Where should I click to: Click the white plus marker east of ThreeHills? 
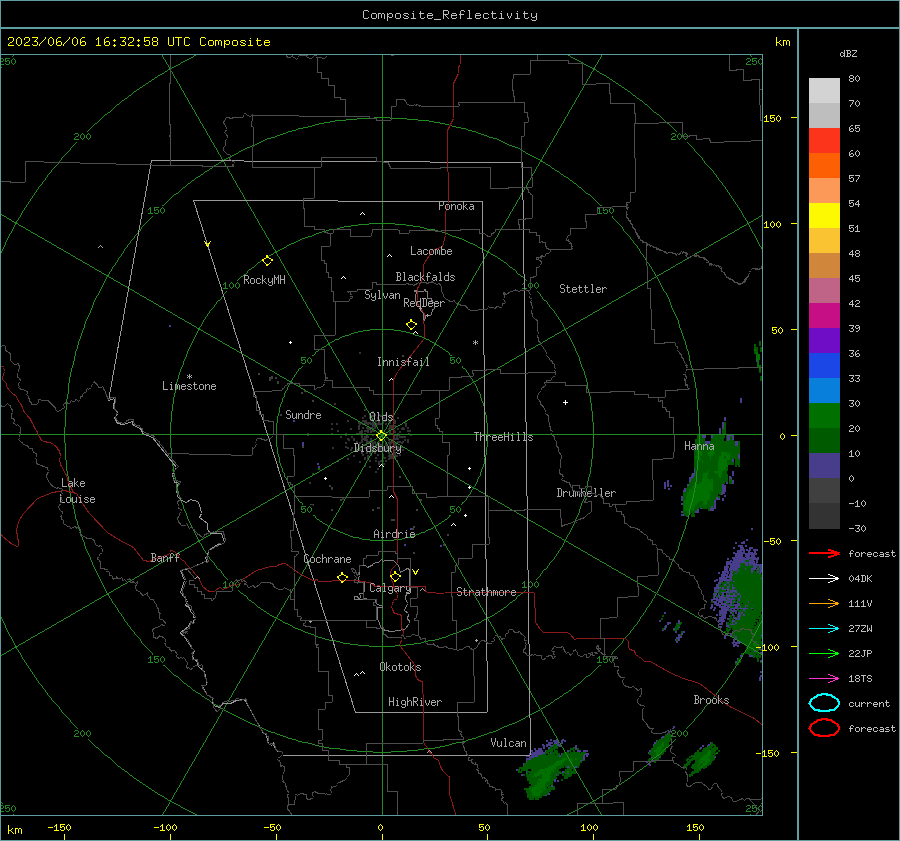[565, 402]
